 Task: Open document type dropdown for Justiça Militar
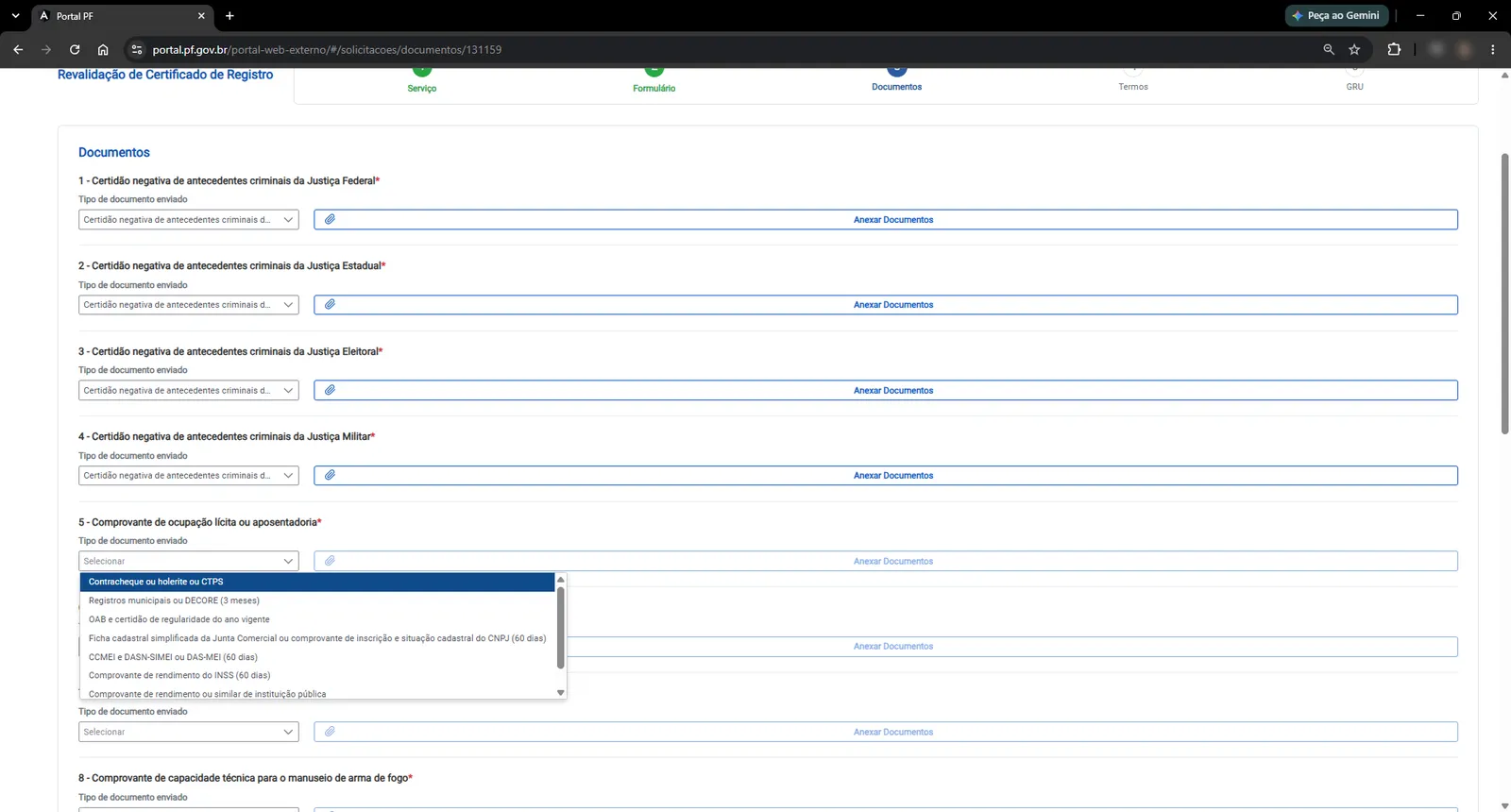point(189,476)
